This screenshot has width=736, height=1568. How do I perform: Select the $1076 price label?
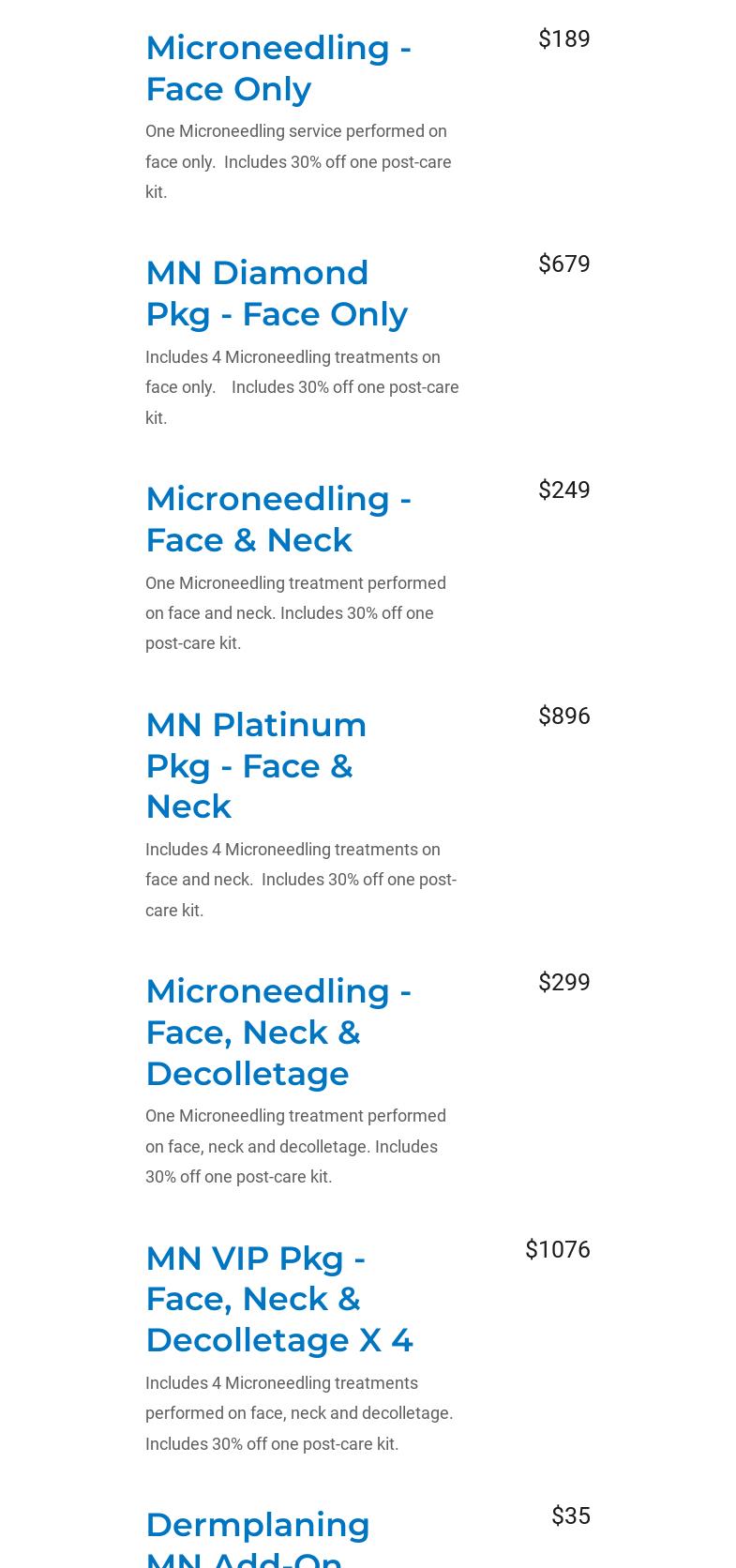(557, 1249)
